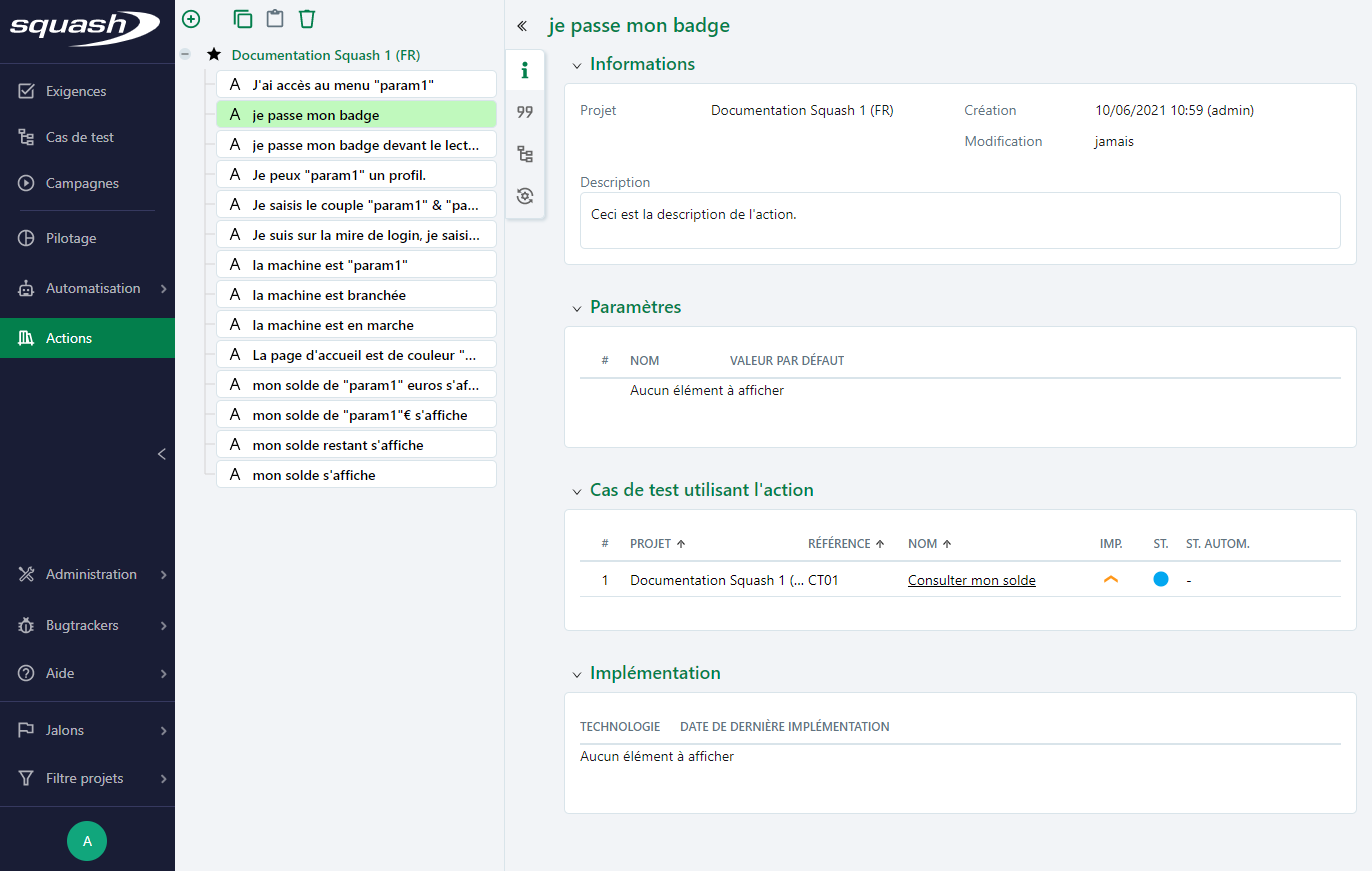Click the Description text field
1372x871 pixels.
click(959, 220)
